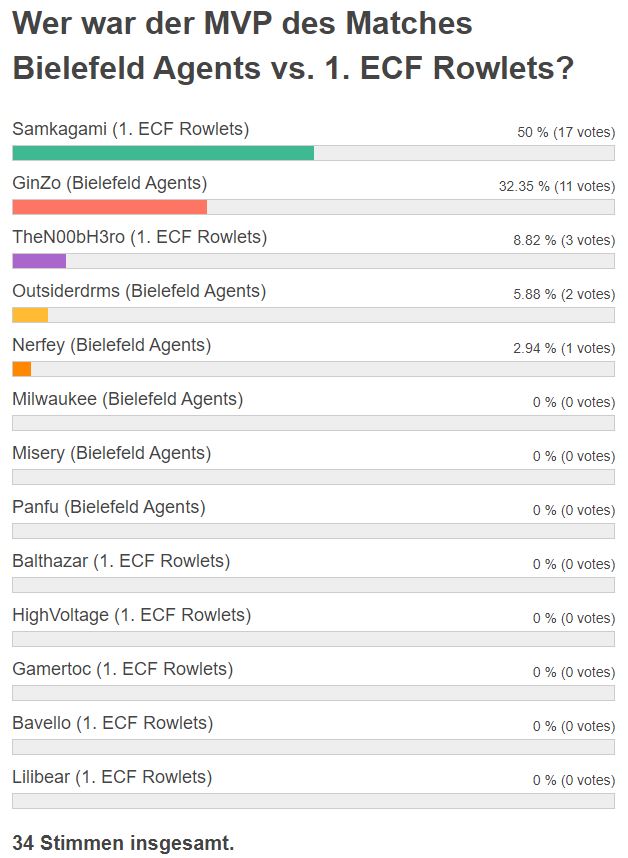Click the Balthazar (1. ECF Rowlets) label
Viewport: 628px width, 858px height.
pos(121,561)
